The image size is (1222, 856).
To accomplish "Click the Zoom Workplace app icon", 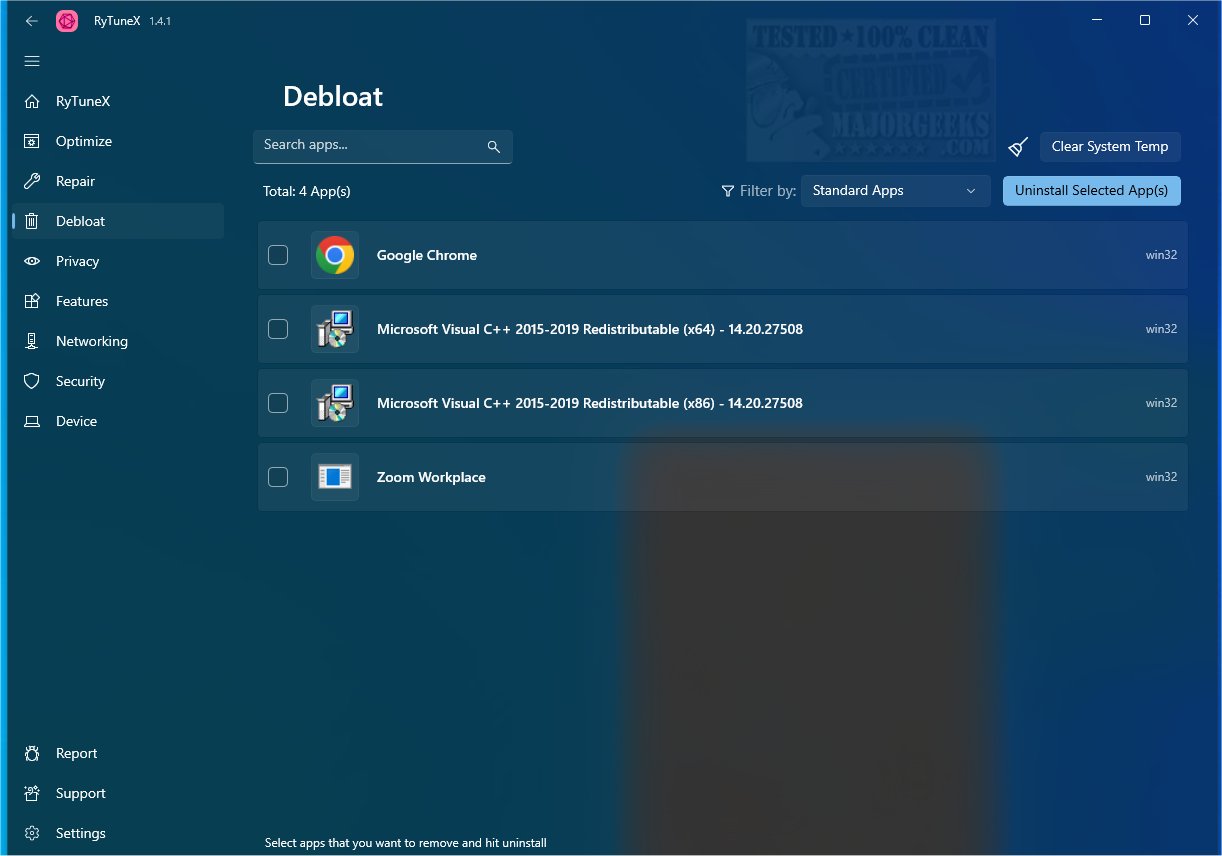I will pos(335,477).
